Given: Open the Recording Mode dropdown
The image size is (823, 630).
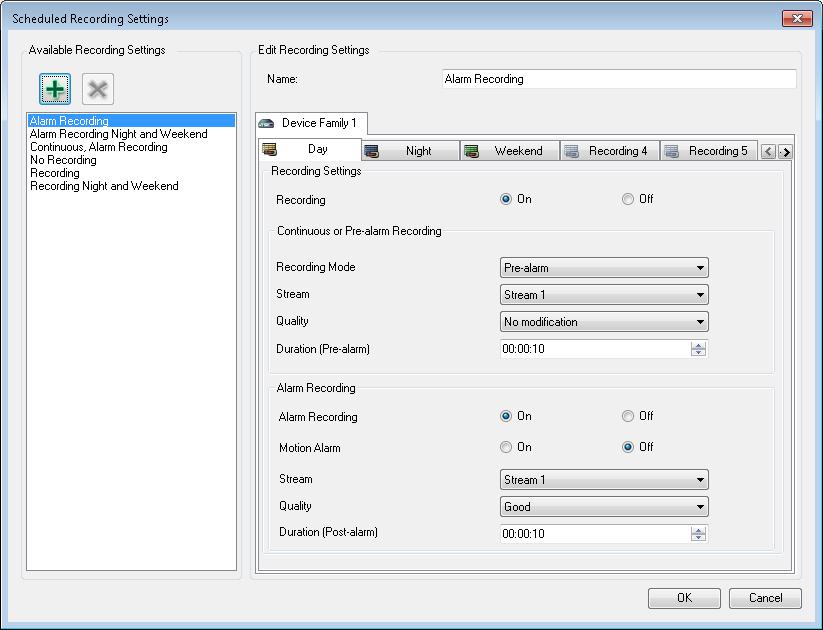Looking at the screenshot, I should (x=604, y=268).
